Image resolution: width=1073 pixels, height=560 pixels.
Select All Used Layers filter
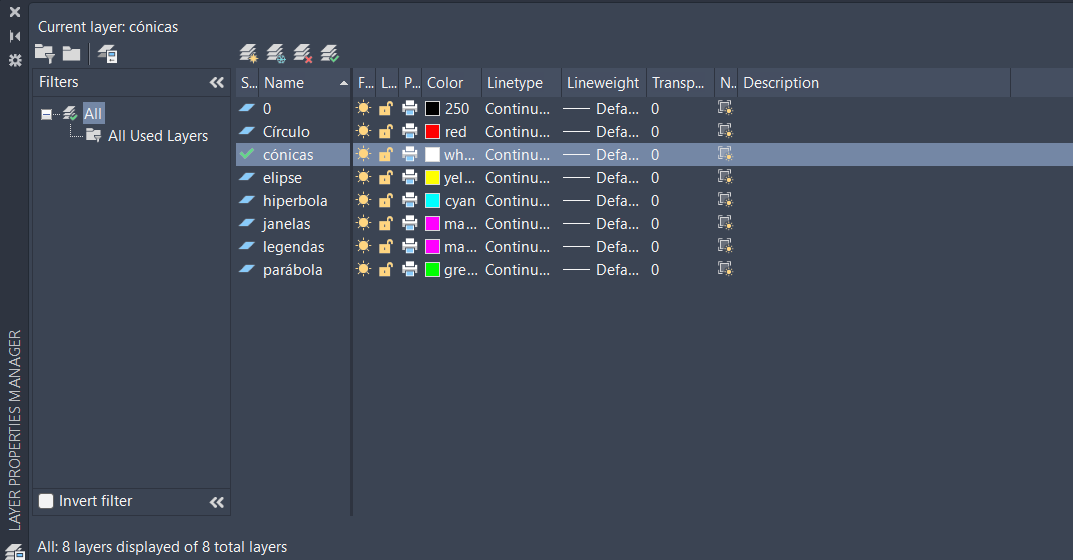coord(157,136)
